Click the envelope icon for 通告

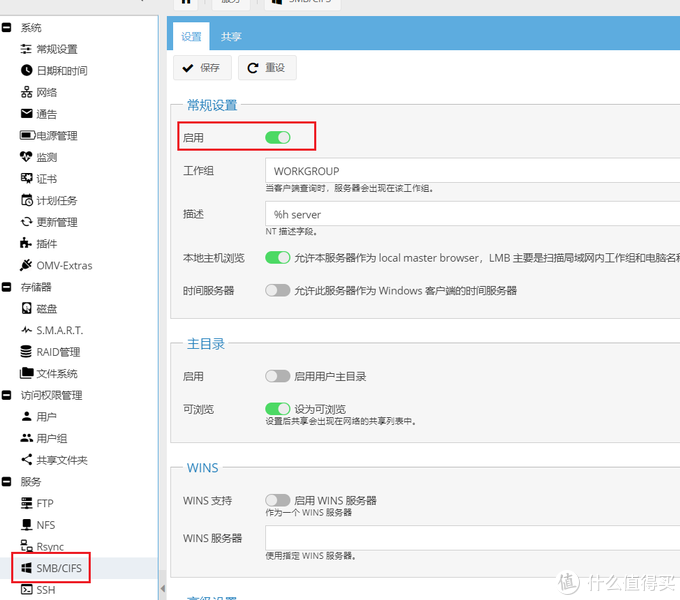point(26,114)
